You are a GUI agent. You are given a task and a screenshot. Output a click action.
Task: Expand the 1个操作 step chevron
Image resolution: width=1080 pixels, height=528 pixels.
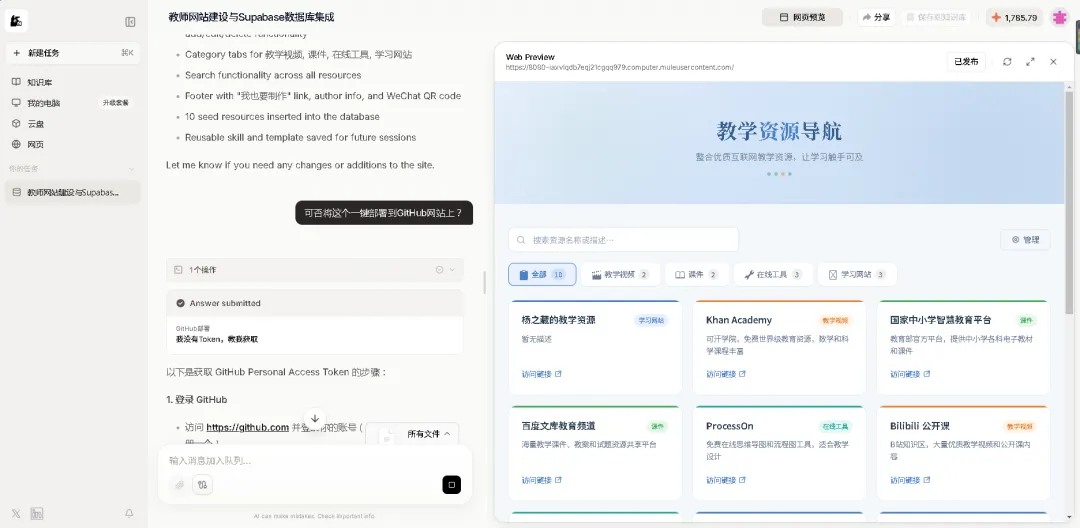(x=453, y=270)
